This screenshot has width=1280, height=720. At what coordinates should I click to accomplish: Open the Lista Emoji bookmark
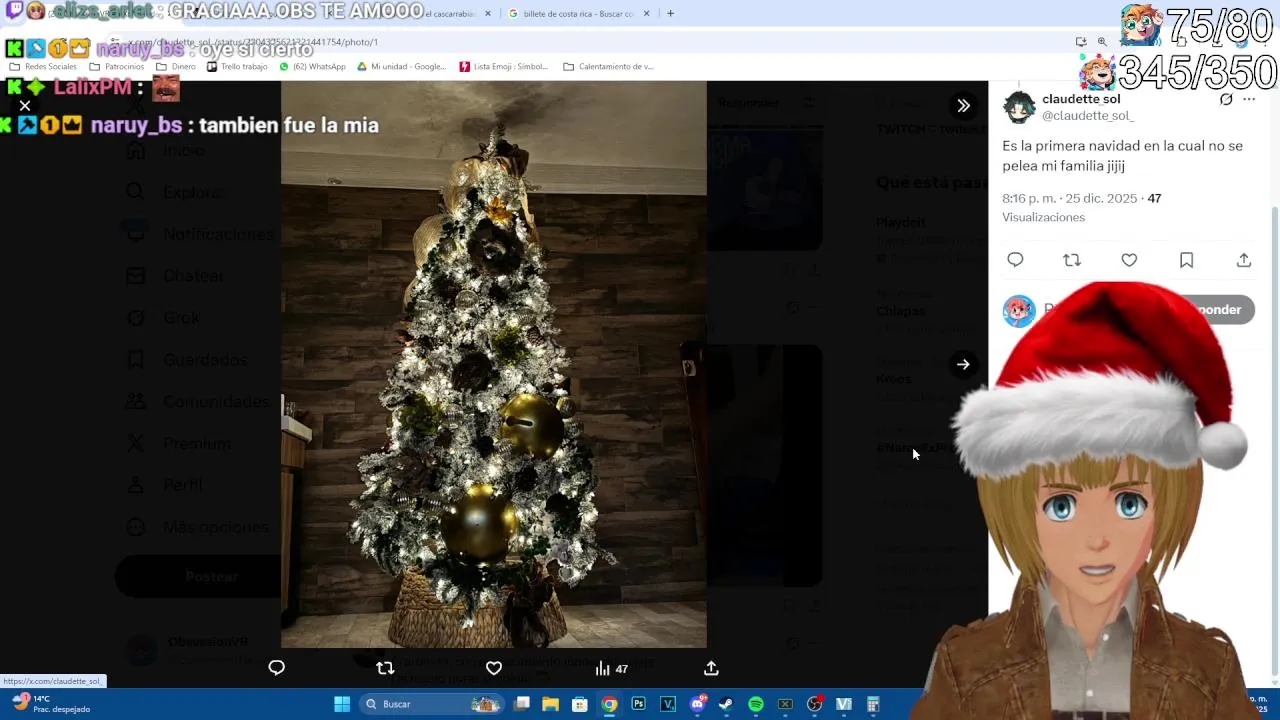pyautogui.click(x=504, y=67)
